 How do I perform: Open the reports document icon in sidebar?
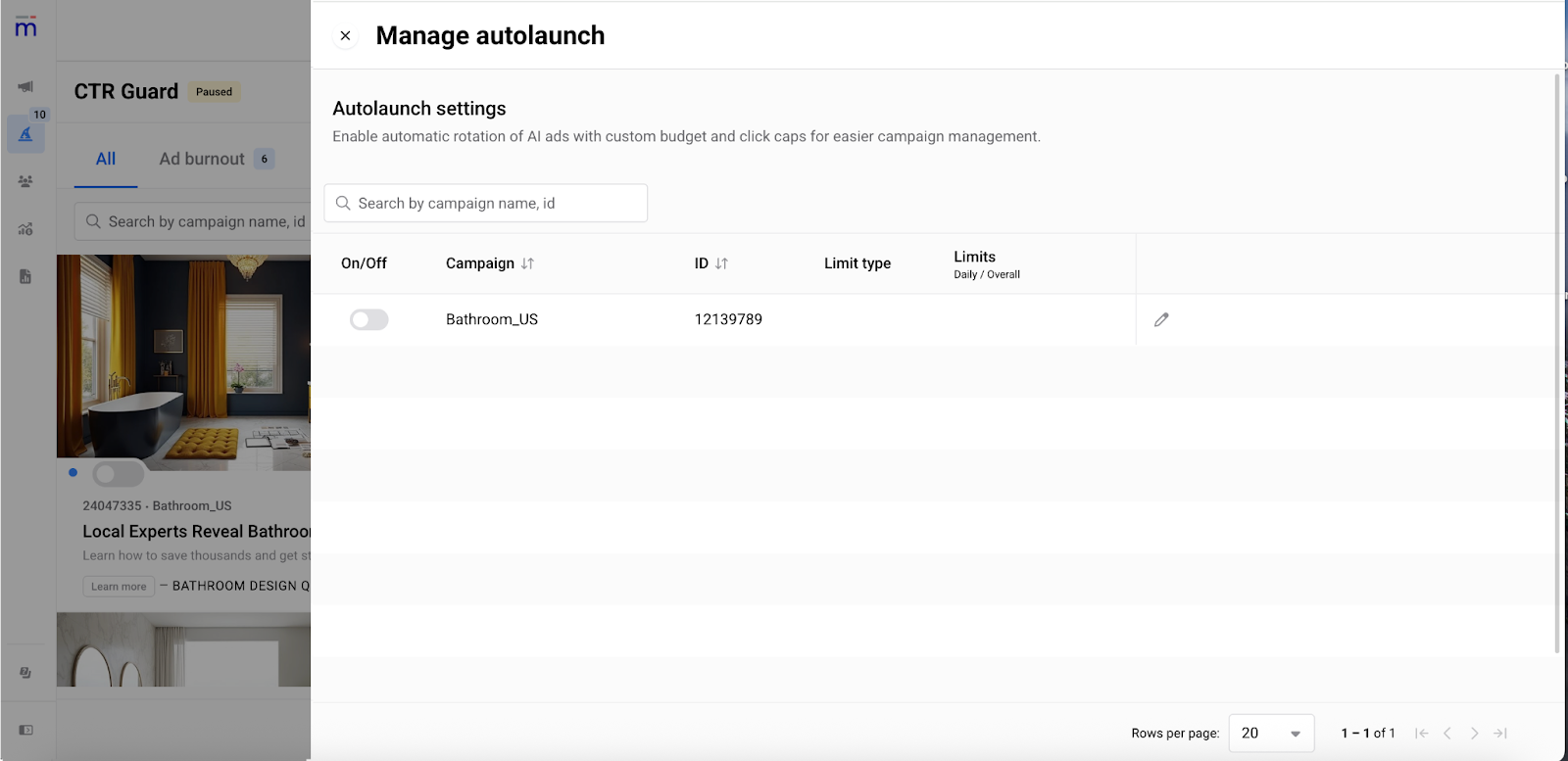(25, 276)
